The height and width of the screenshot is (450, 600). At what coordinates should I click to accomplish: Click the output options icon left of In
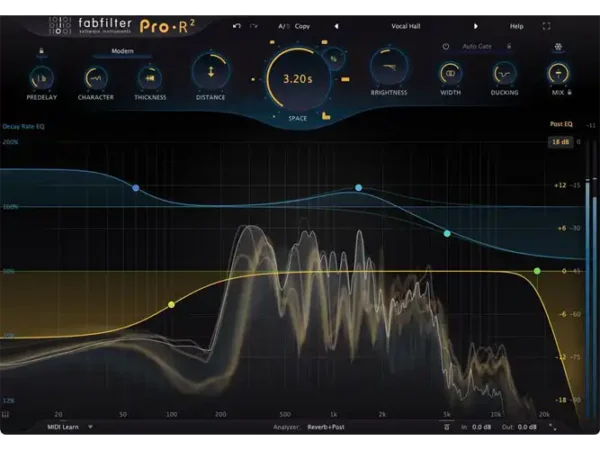tap(447, 427)
